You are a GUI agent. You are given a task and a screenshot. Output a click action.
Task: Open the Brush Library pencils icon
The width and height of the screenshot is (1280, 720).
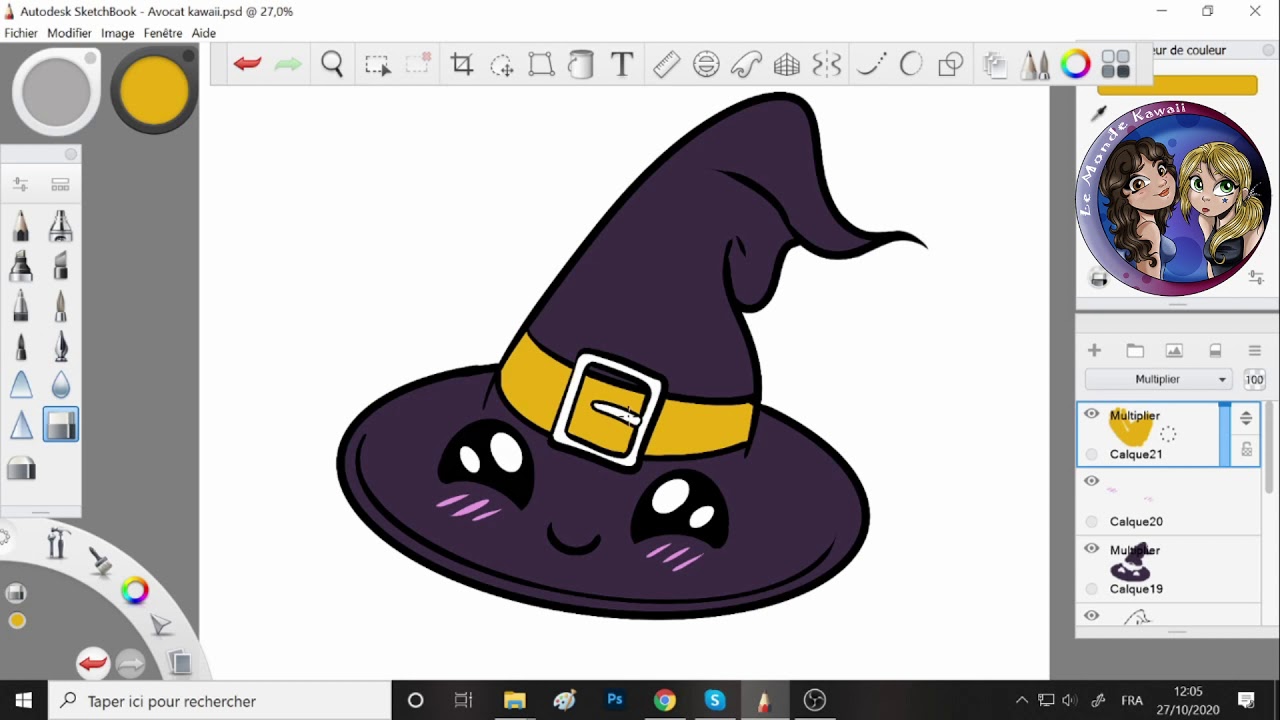point(1035,65)
